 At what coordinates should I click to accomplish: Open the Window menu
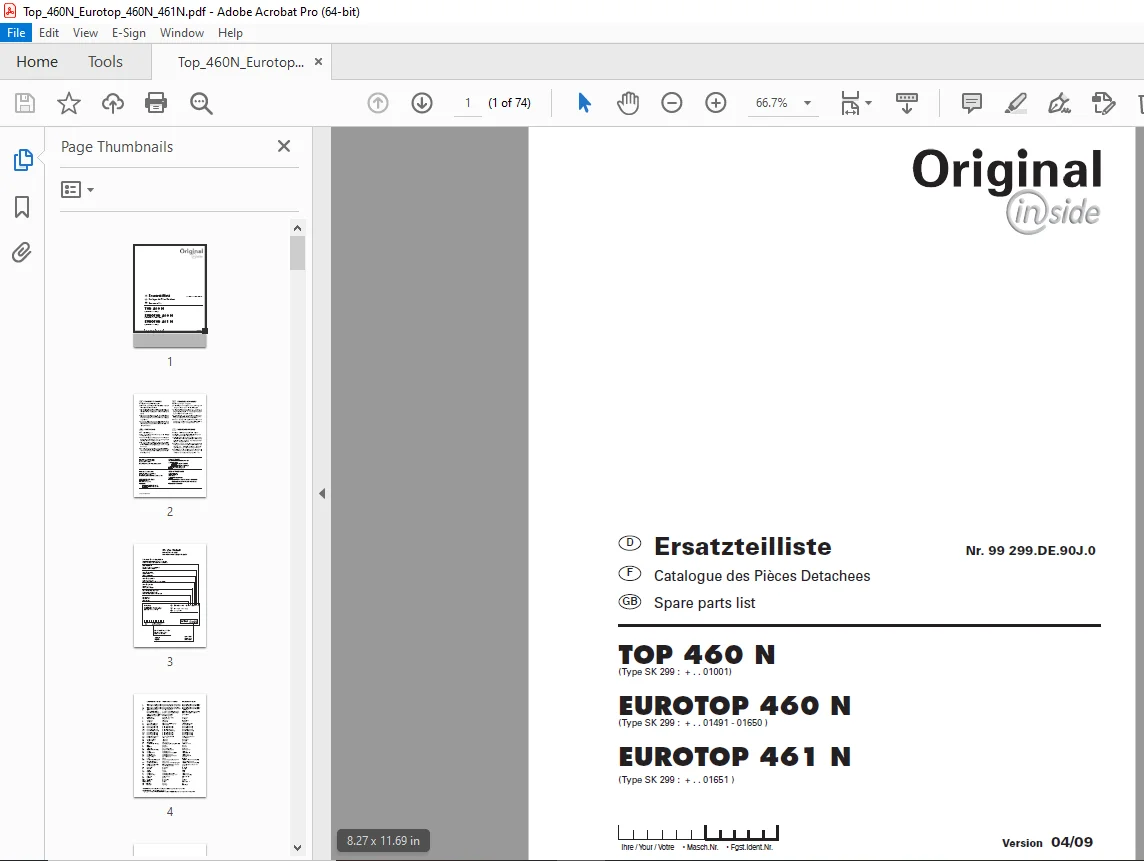[x=182, y=33]
